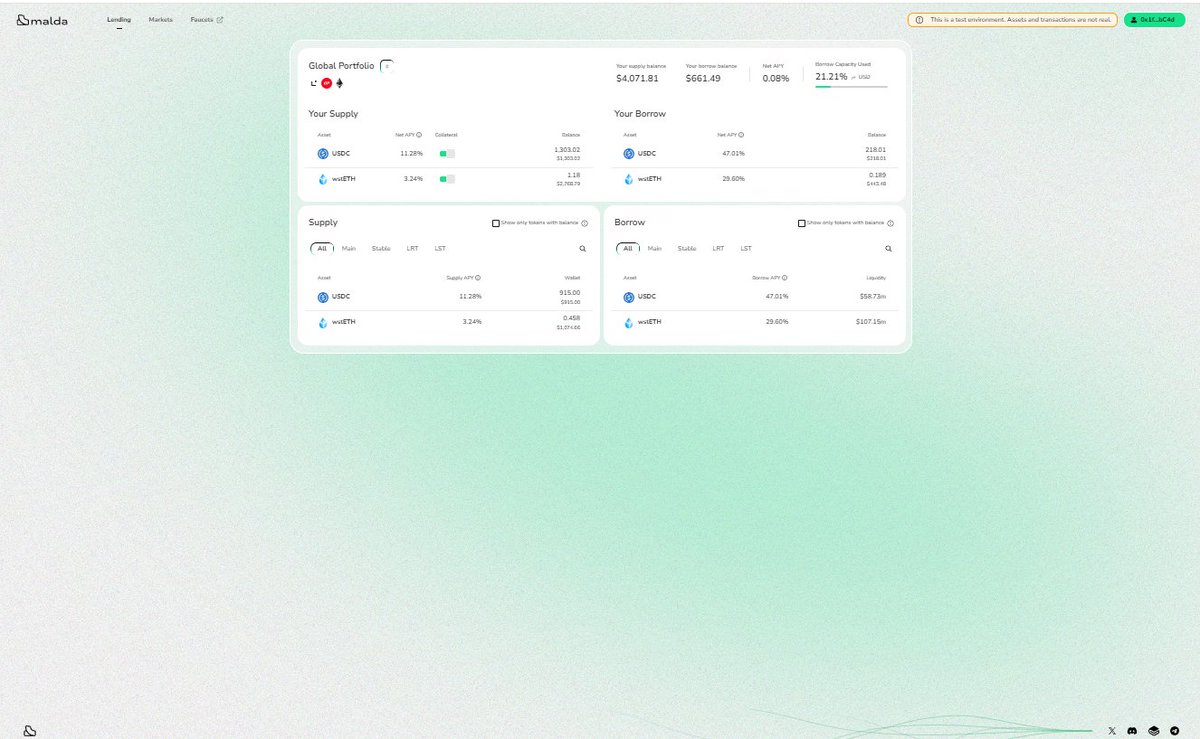
Task: Click the USDC token icon in Supply market list
Action: point(323,297)
